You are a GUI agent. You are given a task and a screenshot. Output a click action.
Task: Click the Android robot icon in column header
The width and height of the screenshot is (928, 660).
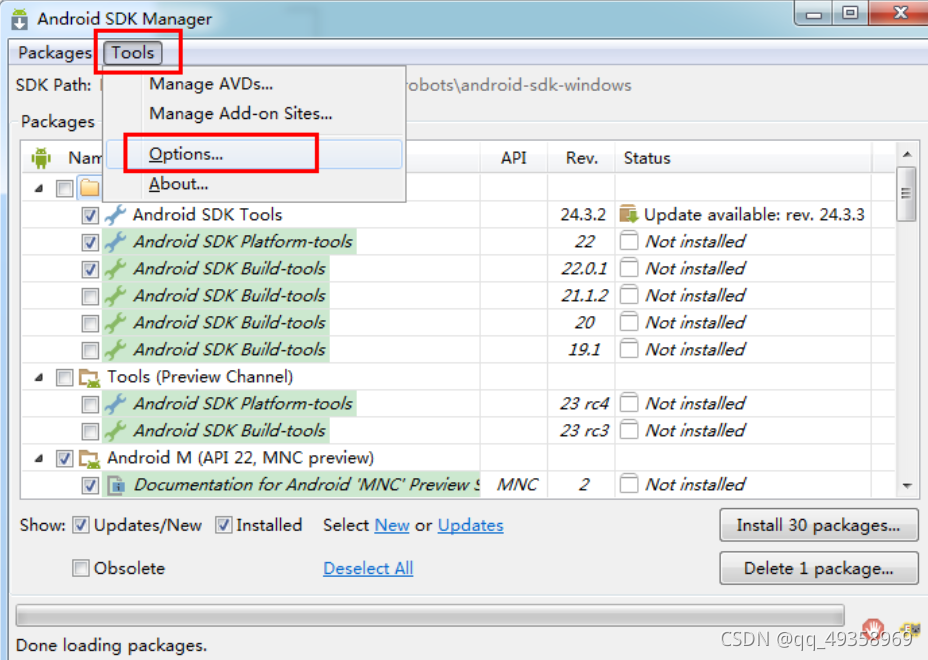(x=41, y=158)
